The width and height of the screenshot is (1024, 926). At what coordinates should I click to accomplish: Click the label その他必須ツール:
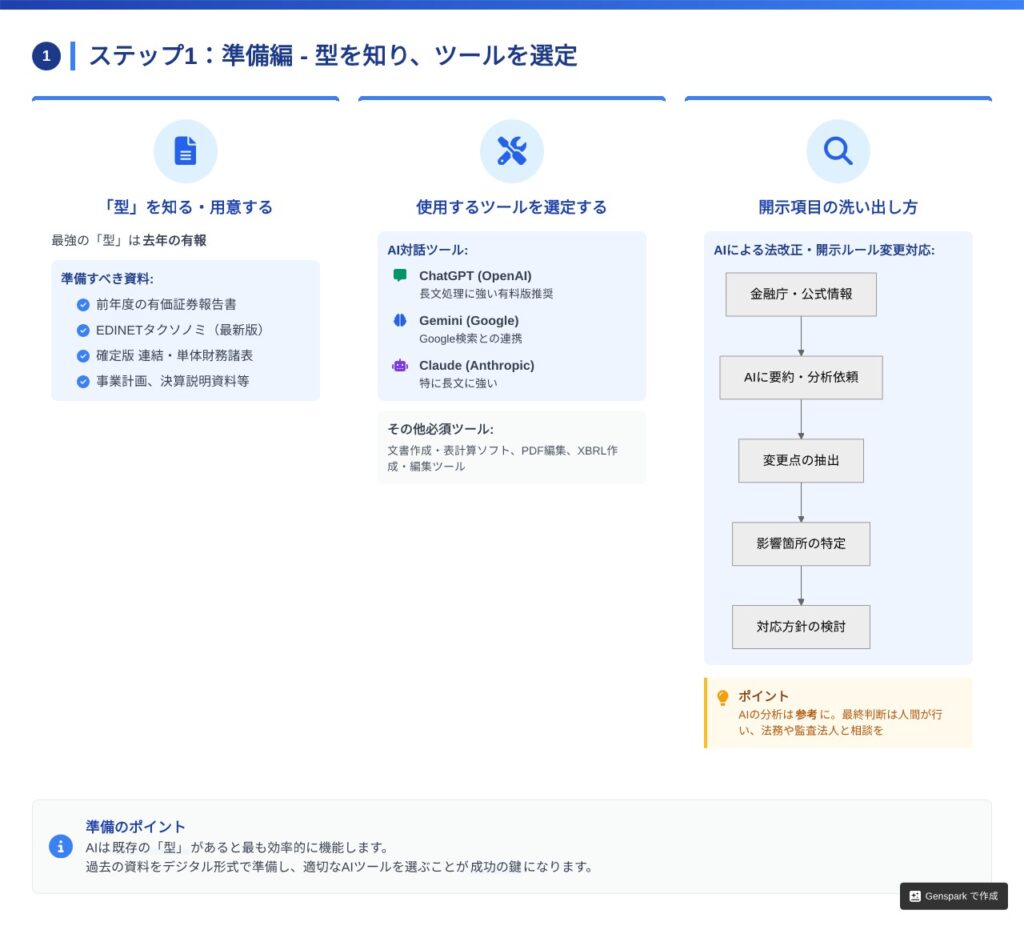click(440, 429)
